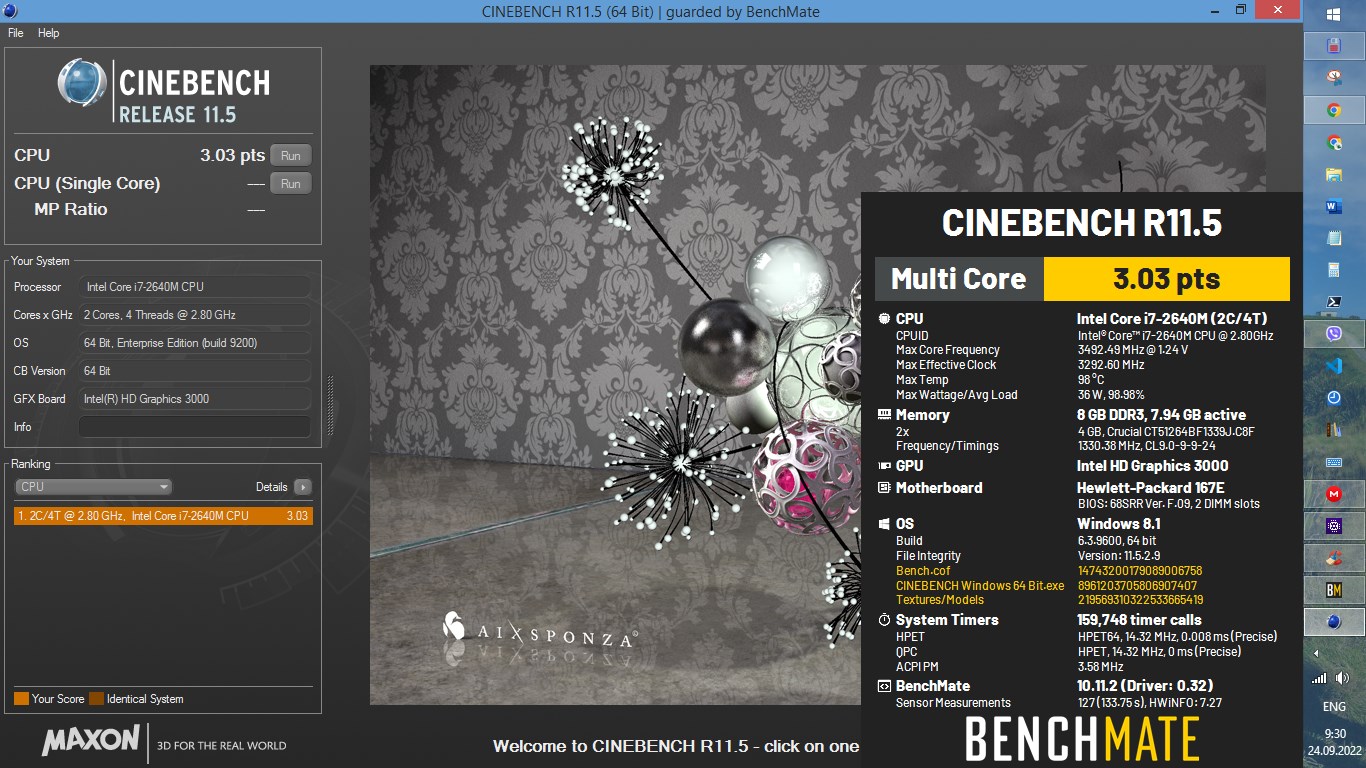Screen dimensions: 1366x768
Task: Open the highlighted Google Chrome taskbar icon
Action: click(1333, 111)
